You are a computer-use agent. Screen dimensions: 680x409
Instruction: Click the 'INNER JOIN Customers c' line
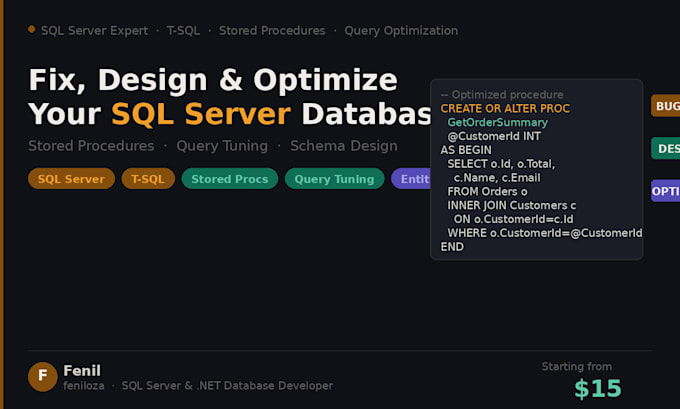(x=512, y=205)
